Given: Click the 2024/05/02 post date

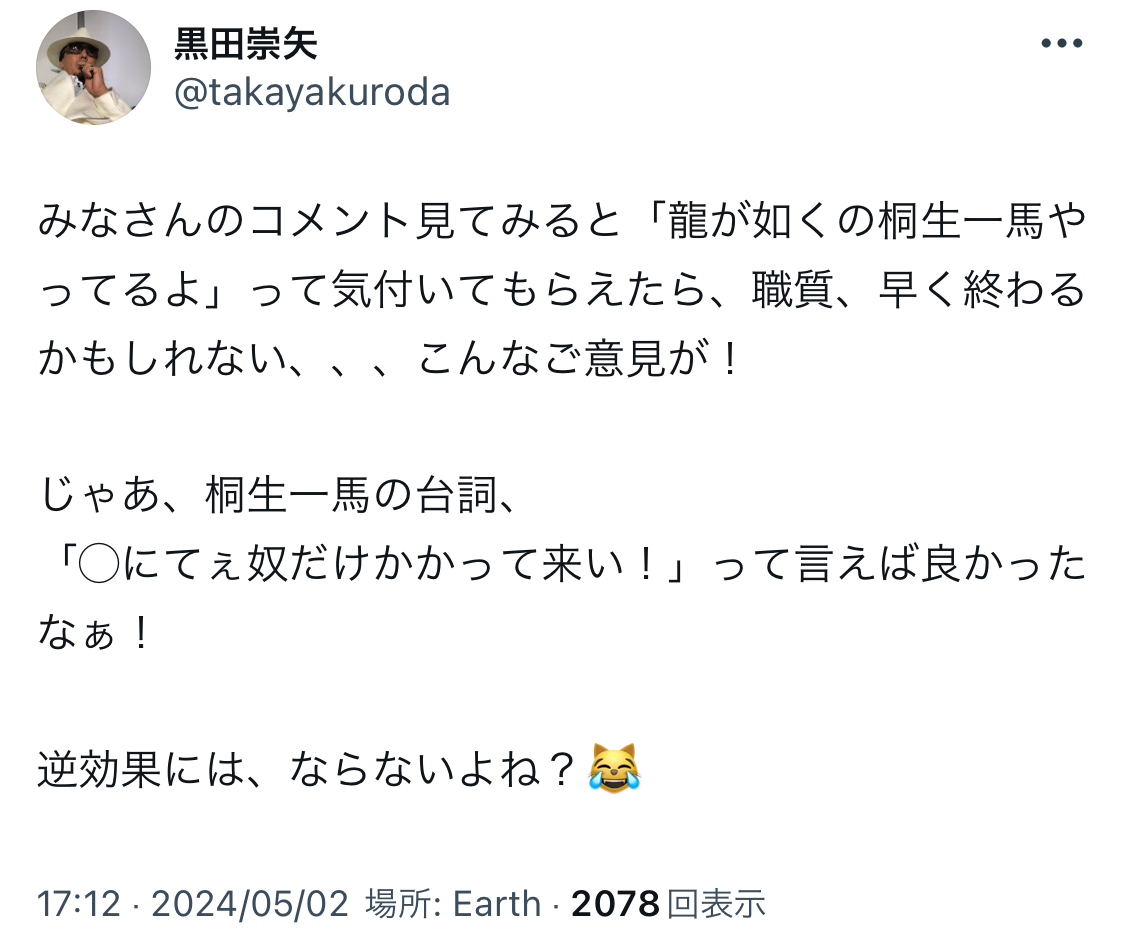Looking at the screenshot, I should pyautogui.click(x=250, y=904).
